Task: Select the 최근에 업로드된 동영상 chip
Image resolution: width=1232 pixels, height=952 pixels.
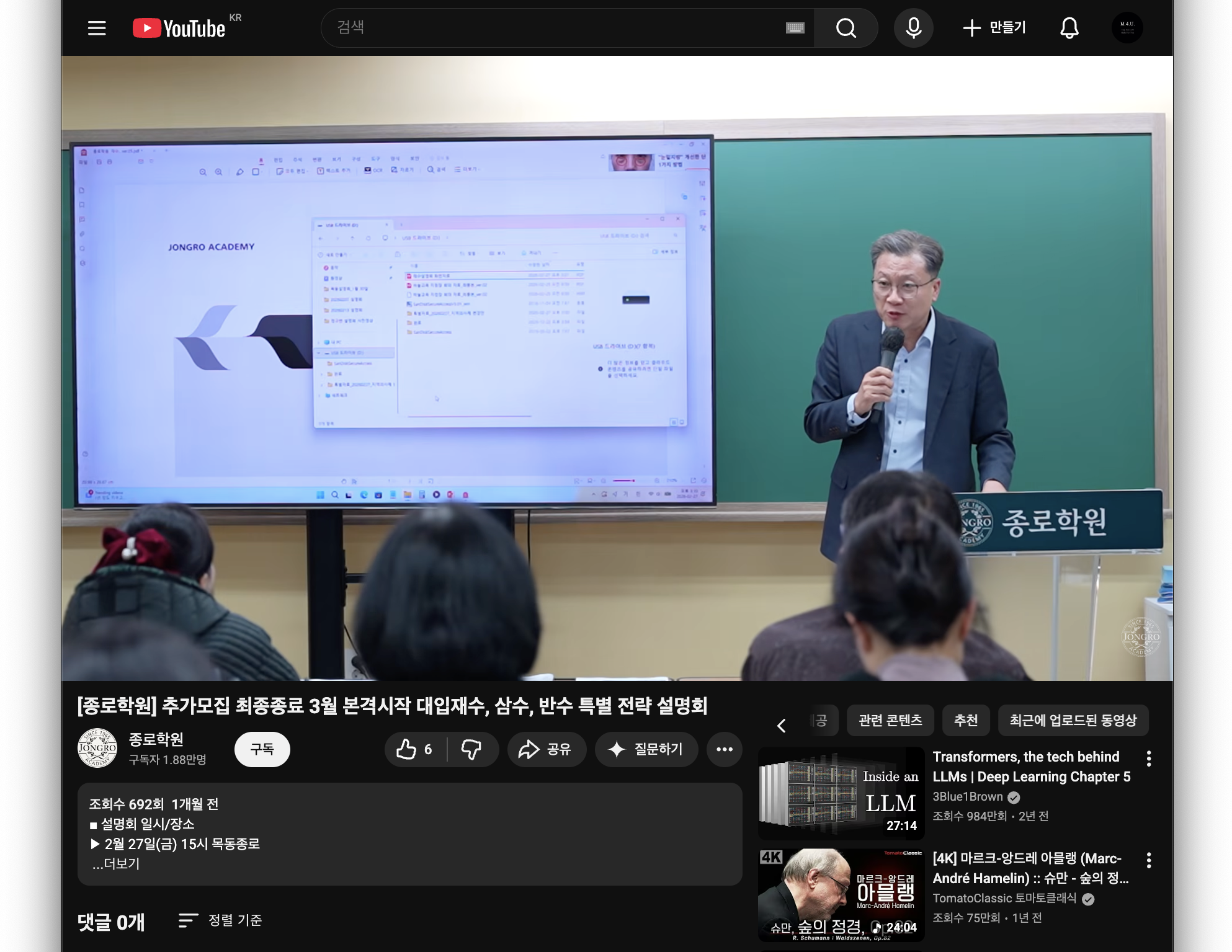Action: click(1073, 720)
